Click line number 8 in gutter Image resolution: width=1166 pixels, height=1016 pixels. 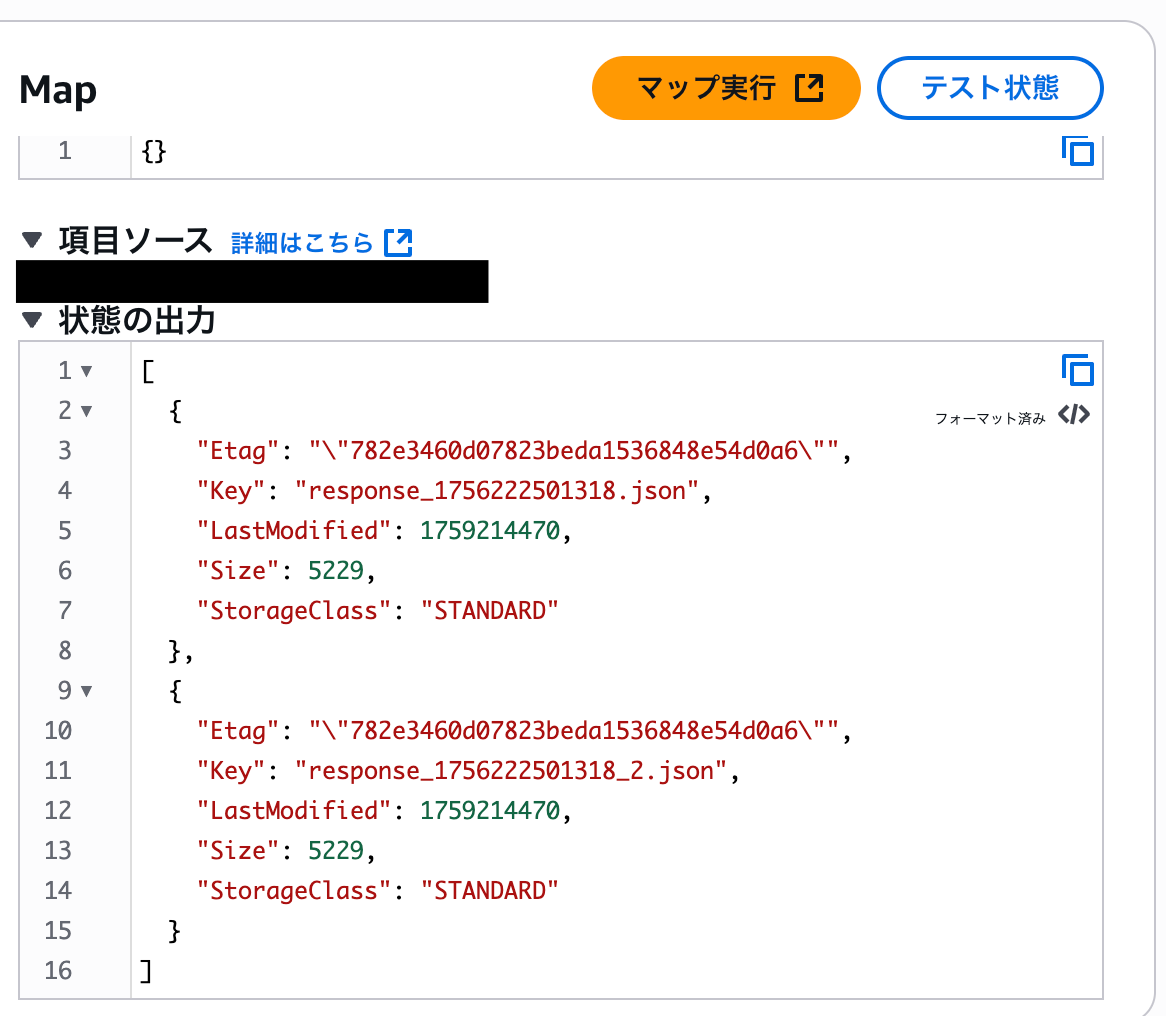coord(65,651)
